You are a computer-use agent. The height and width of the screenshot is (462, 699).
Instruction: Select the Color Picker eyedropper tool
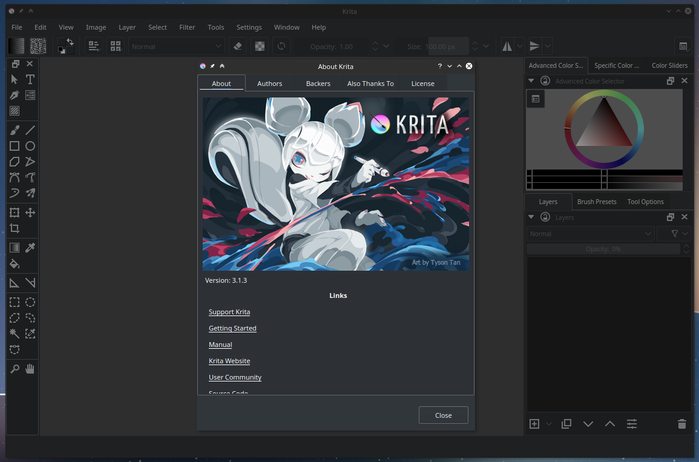[31, 247]
